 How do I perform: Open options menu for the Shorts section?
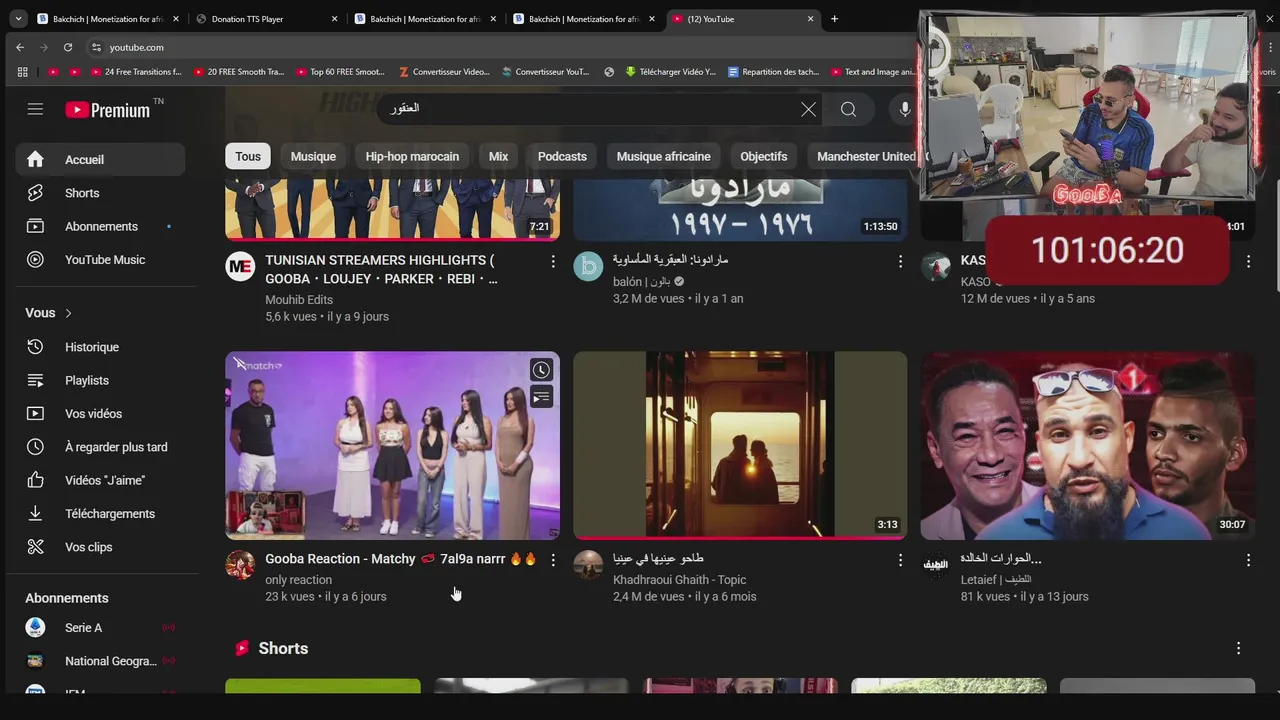coord(1238,648)
